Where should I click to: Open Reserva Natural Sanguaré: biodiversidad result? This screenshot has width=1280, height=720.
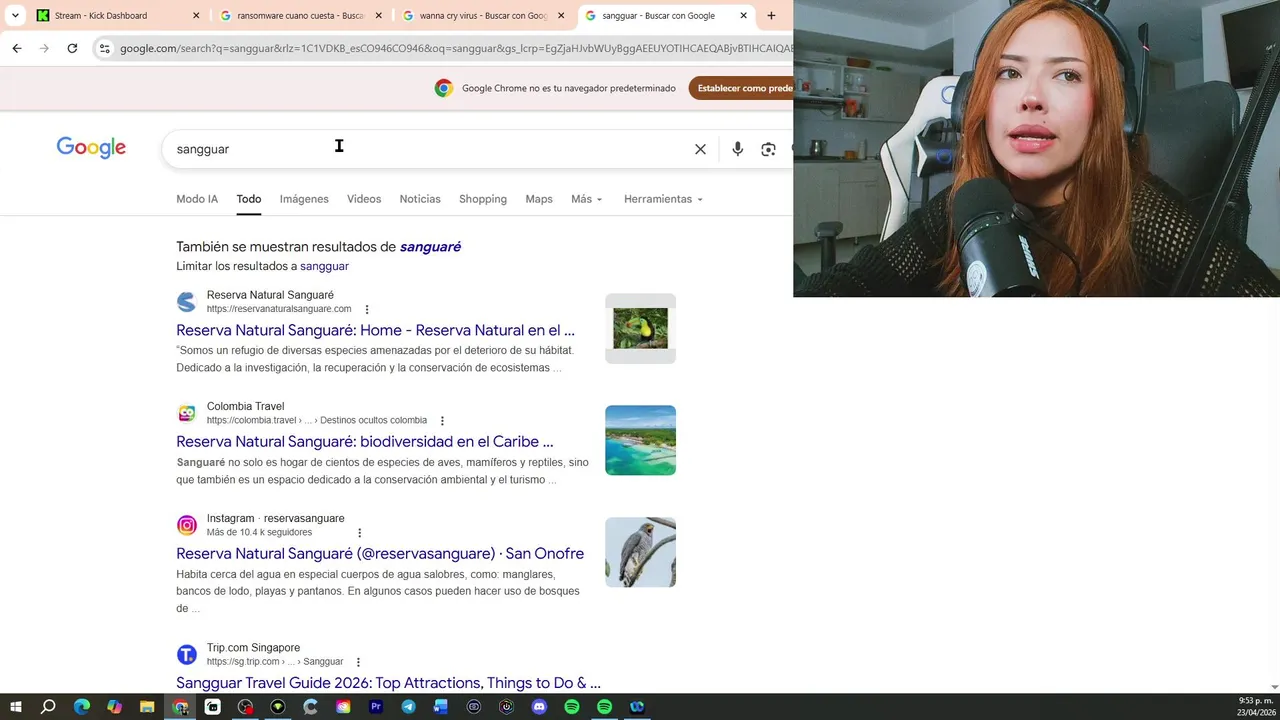364,441
